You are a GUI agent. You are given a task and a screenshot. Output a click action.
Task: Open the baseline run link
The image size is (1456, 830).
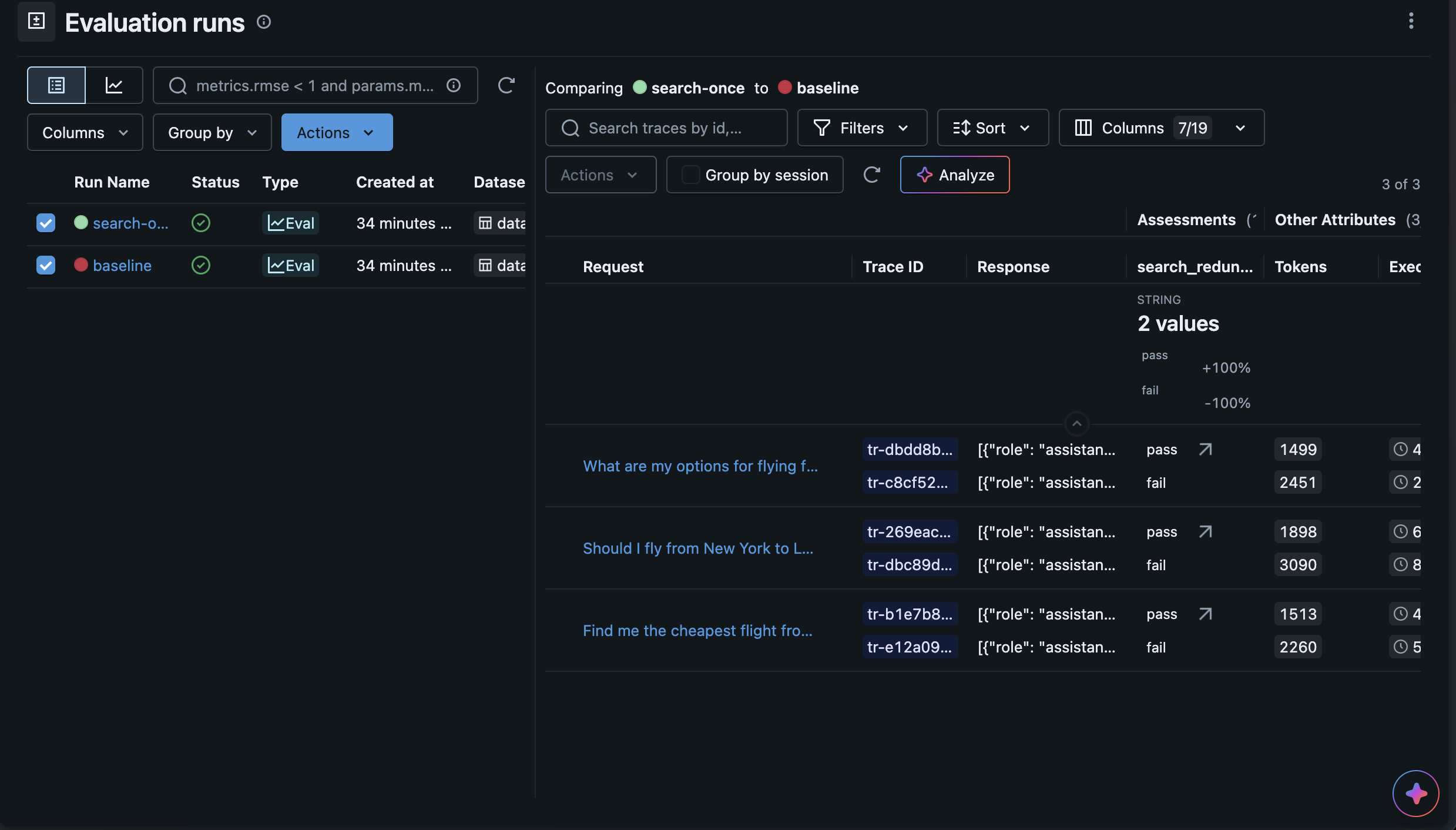click(122, 266)
